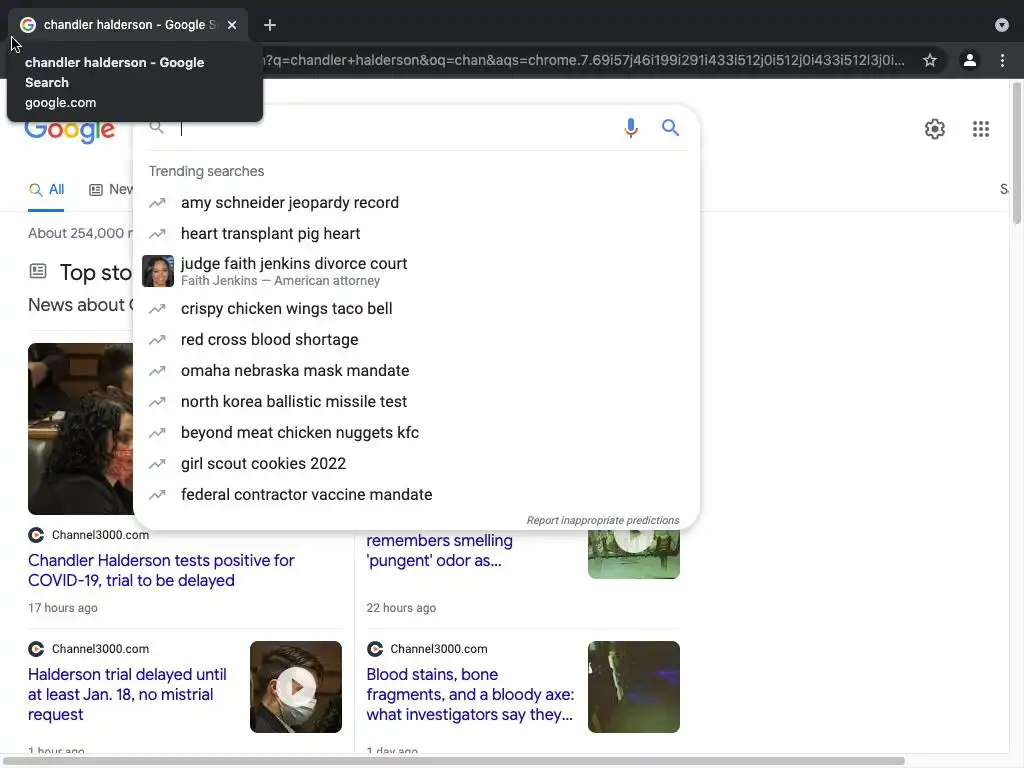This screenshot has height=768, width=1024.
Task: Click the Google logo
Action: click(70, 131)
